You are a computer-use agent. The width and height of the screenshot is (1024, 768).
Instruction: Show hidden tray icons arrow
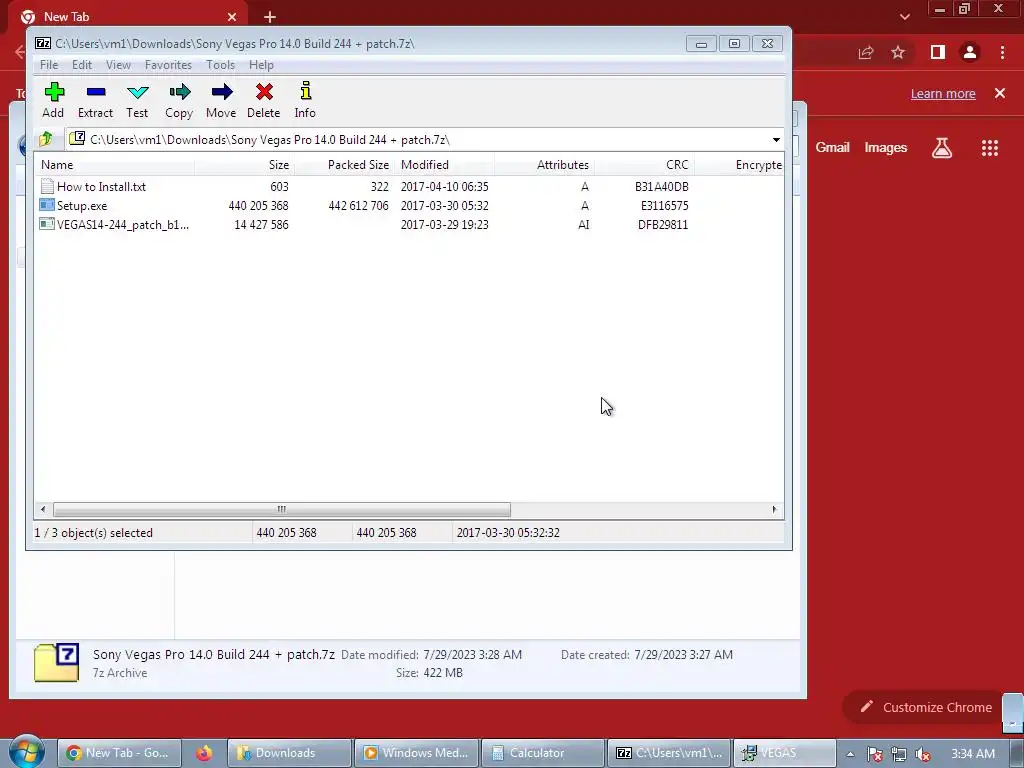[850, 754]
